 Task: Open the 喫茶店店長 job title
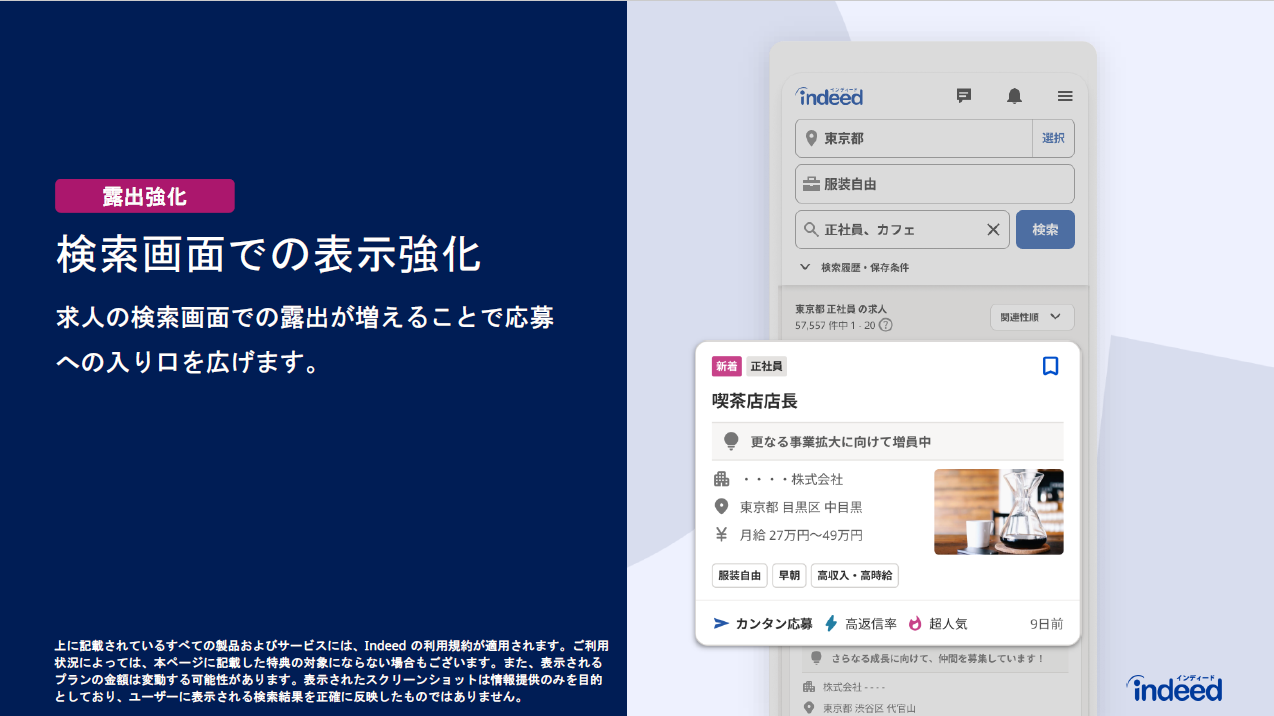coord(755,401)
